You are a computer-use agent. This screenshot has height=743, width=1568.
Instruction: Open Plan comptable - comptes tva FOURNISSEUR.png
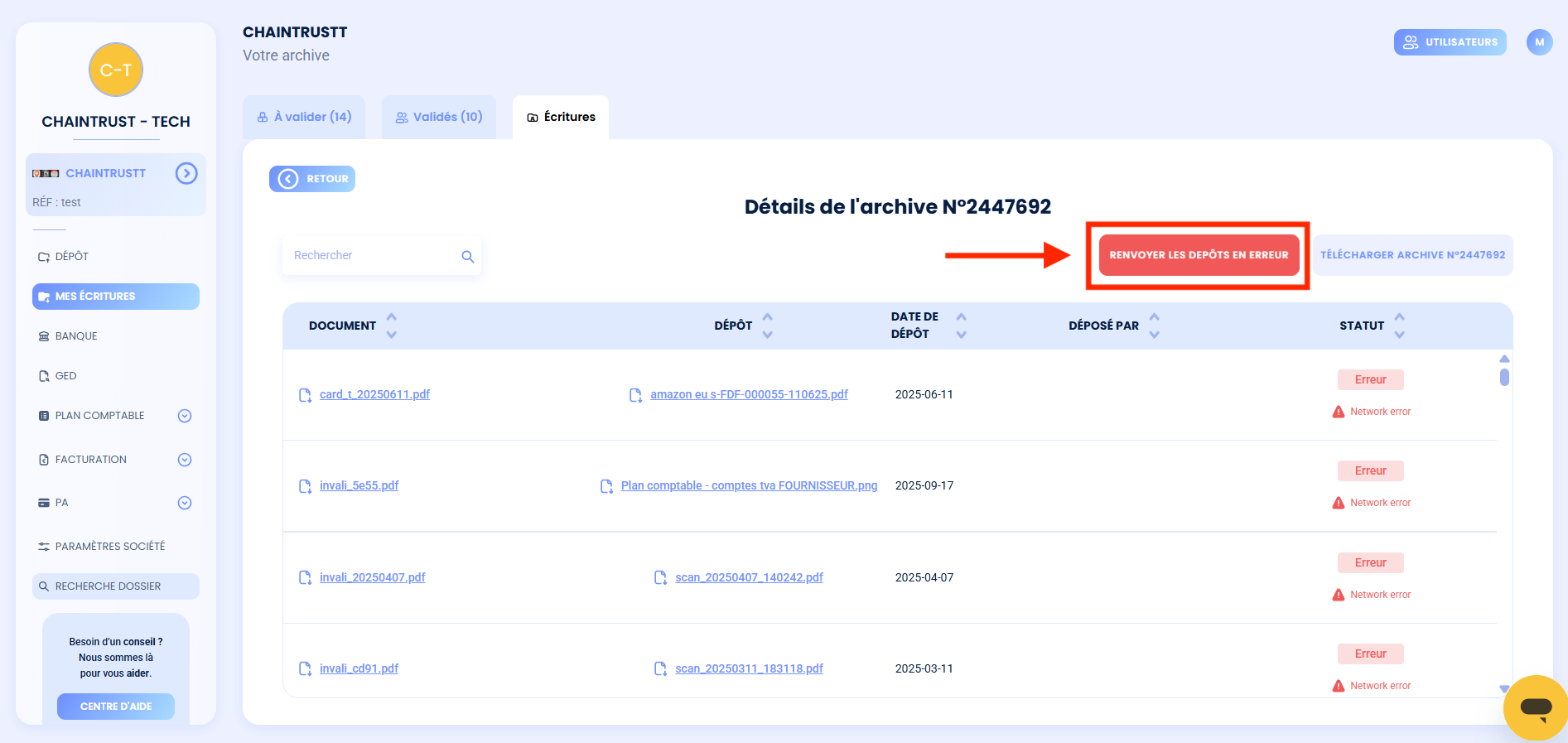(749, 485)
